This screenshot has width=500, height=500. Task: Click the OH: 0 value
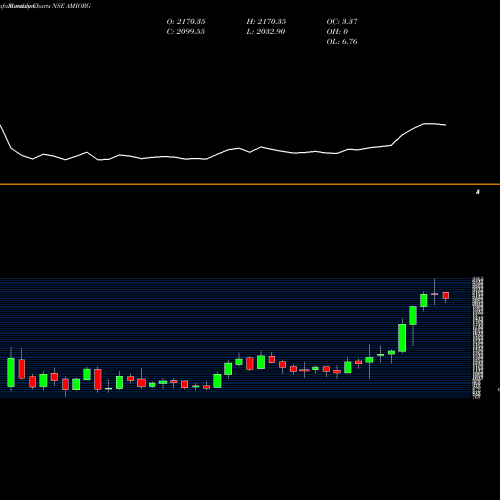337,32
